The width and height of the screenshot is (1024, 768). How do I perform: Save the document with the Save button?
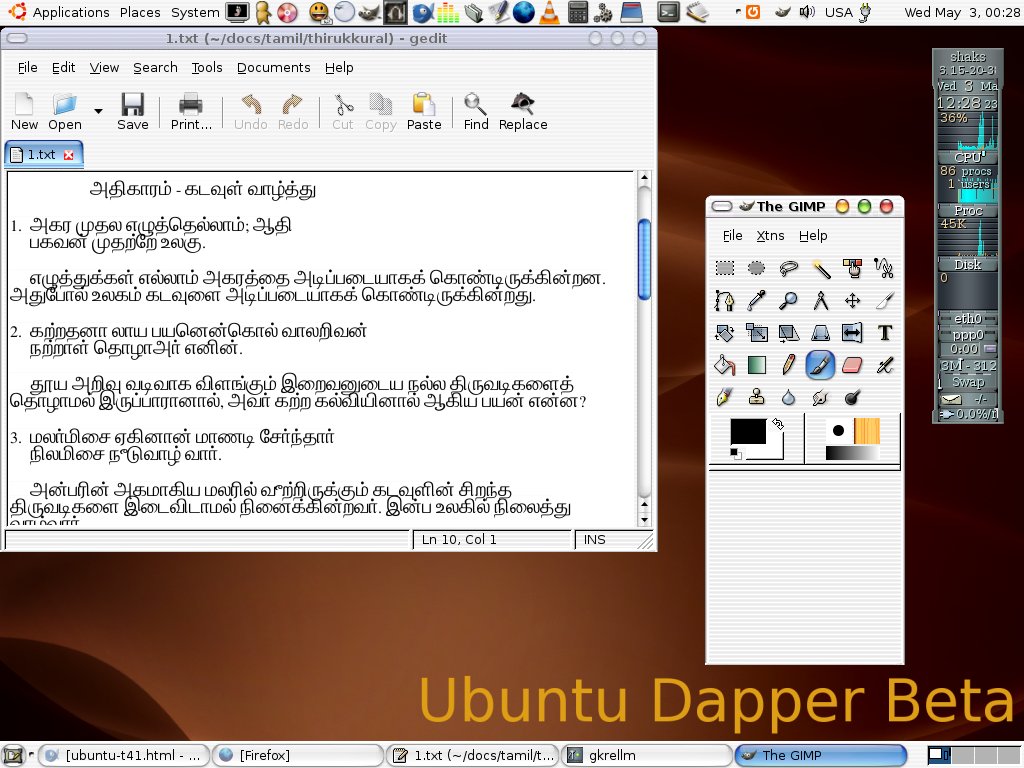click(x=133, y=112)
